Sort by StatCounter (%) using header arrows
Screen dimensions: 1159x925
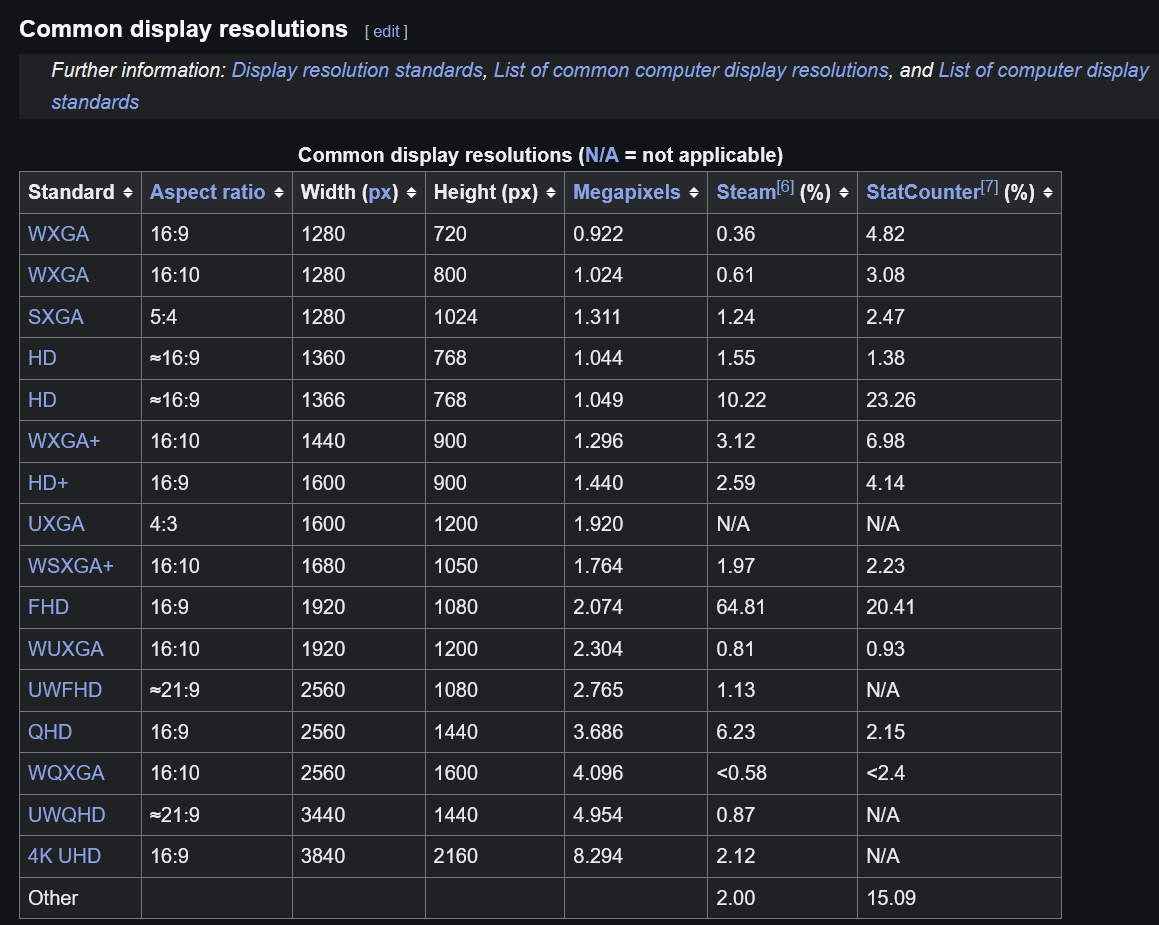[1046, 193]
